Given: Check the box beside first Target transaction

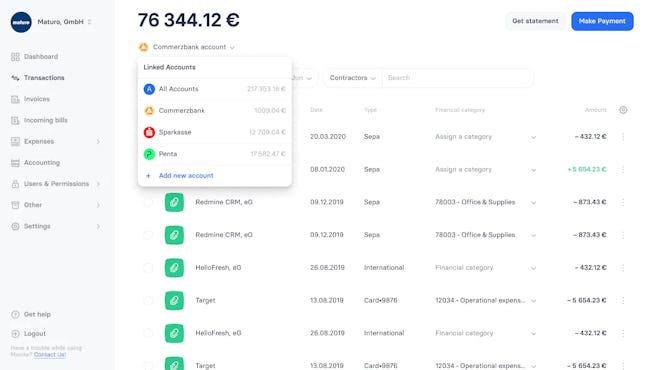Looking at the screenshot, I should pos(148,301).
